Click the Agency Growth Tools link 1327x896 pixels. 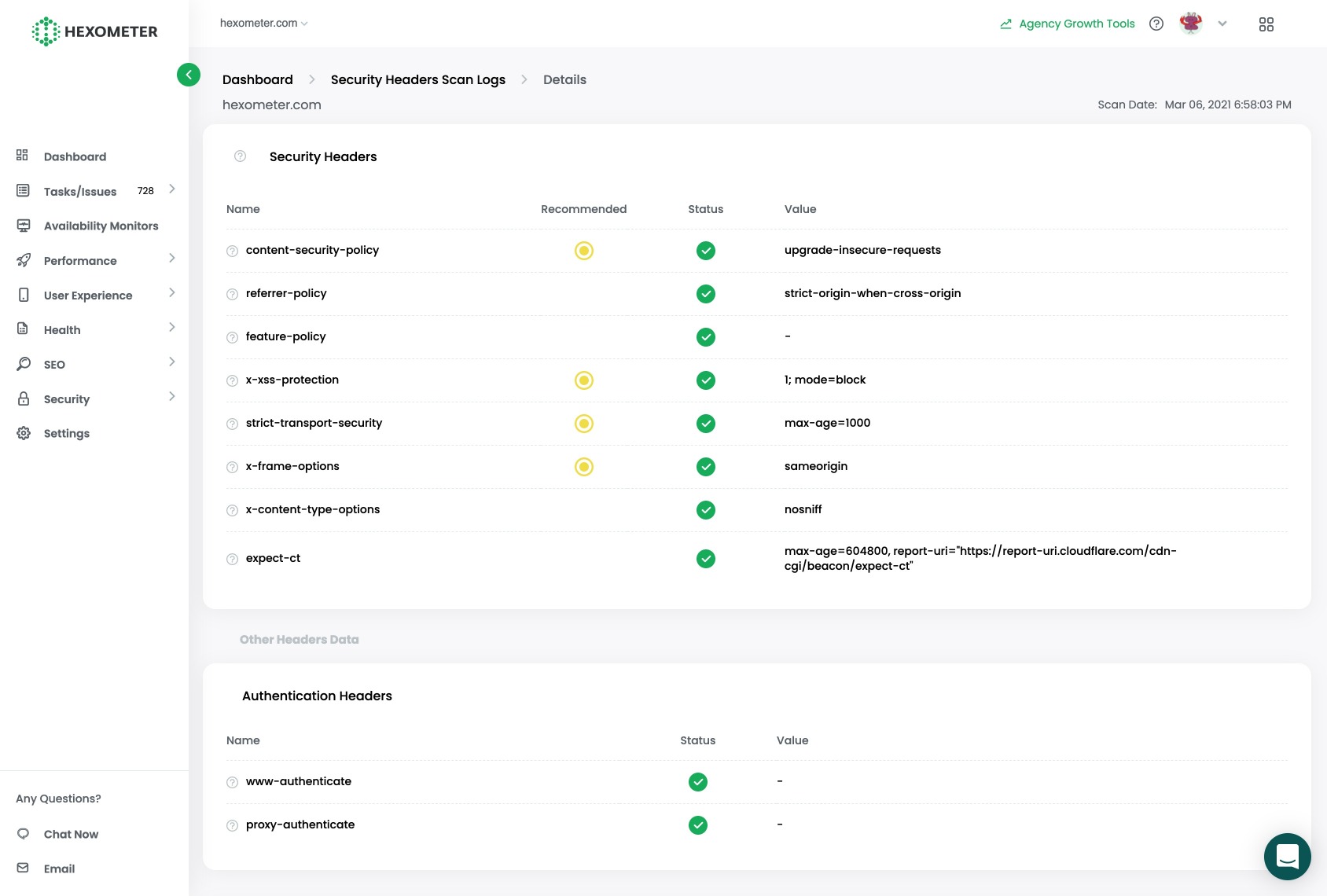[1077, 24]
